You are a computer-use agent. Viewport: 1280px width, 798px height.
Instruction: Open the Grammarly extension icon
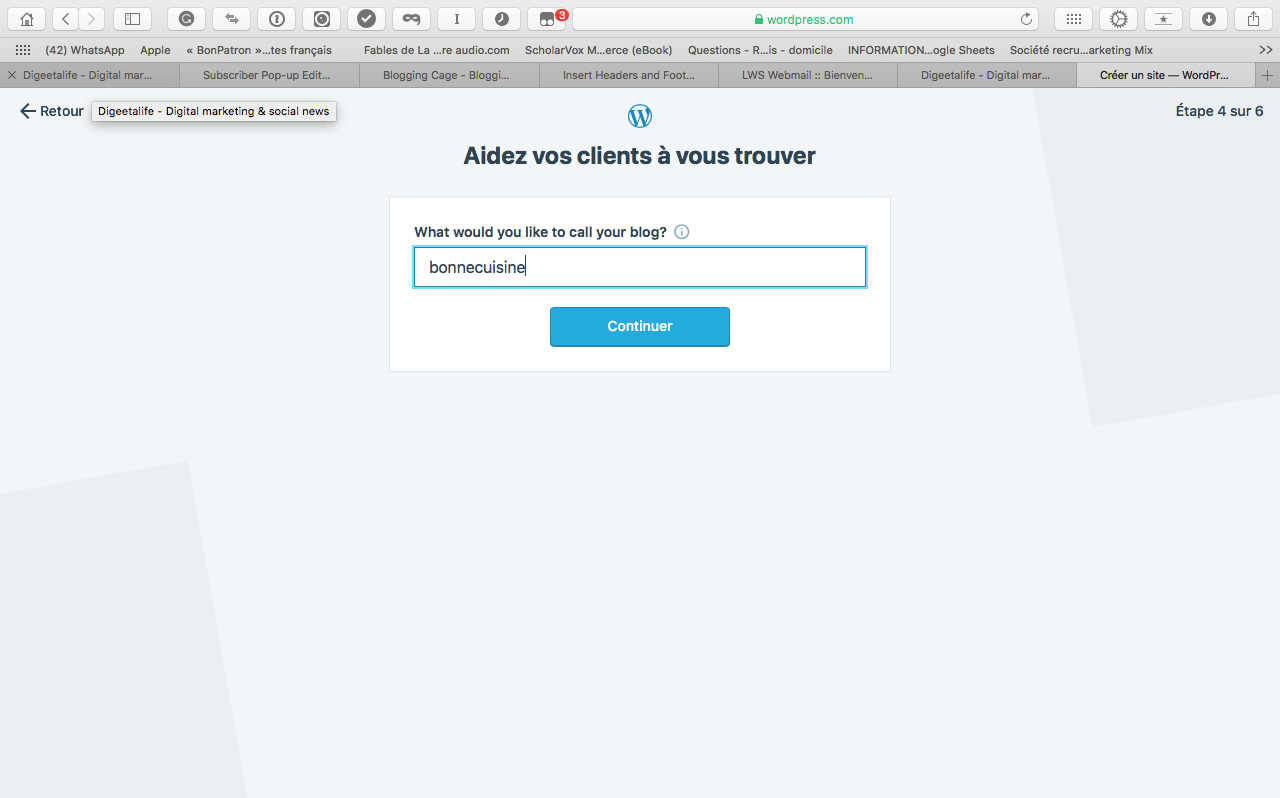(x=186, y=19)
